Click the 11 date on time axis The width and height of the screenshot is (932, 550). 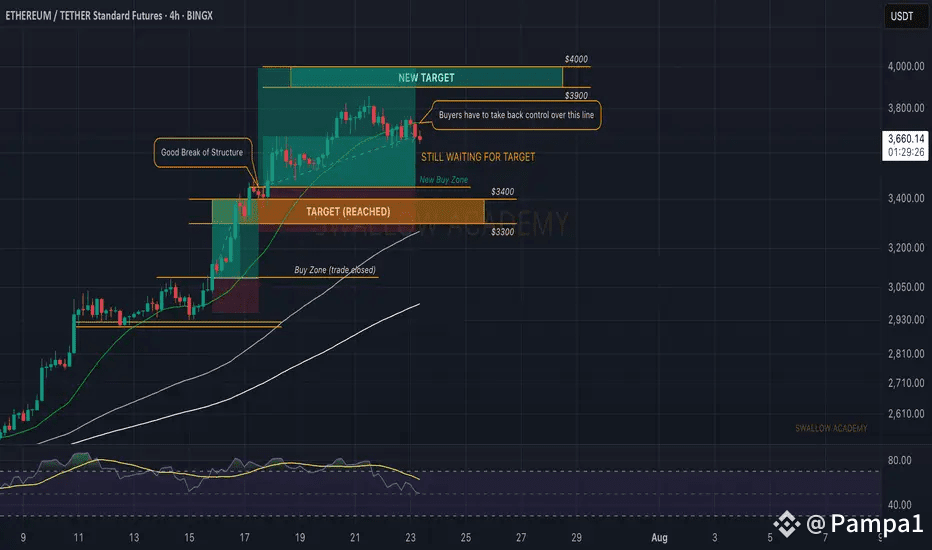78,538
